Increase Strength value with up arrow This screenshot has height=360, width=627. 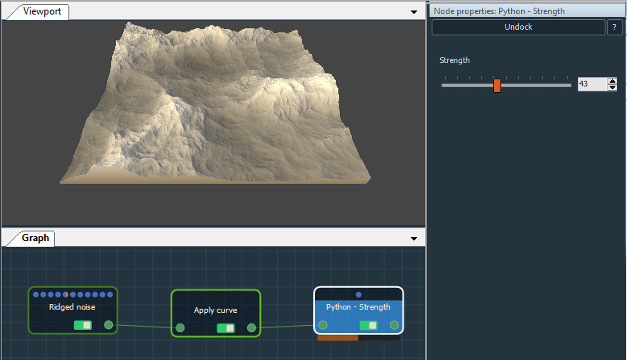pyautogui.click(x=612, y=81)
